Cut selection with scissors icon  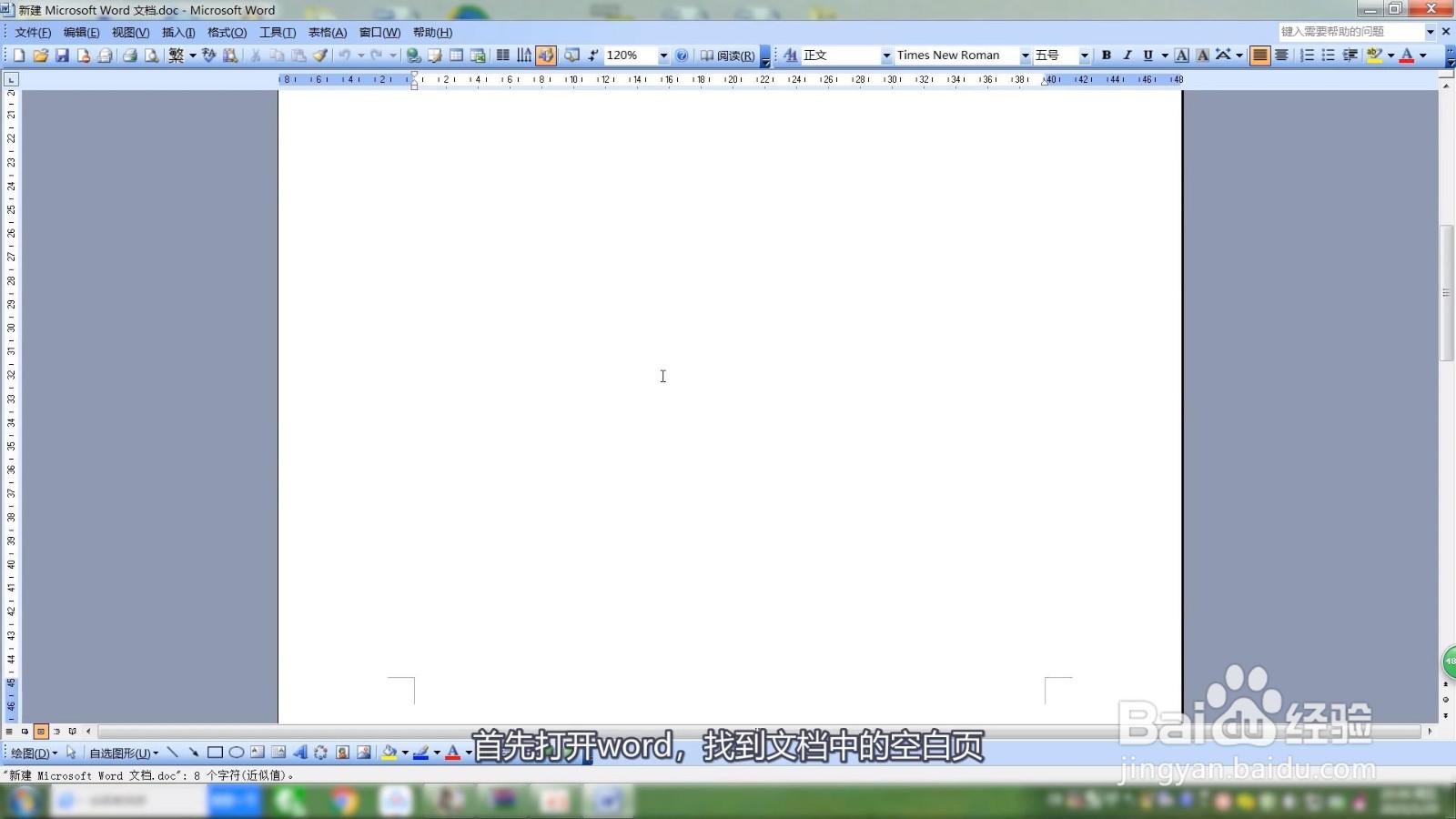256,56
